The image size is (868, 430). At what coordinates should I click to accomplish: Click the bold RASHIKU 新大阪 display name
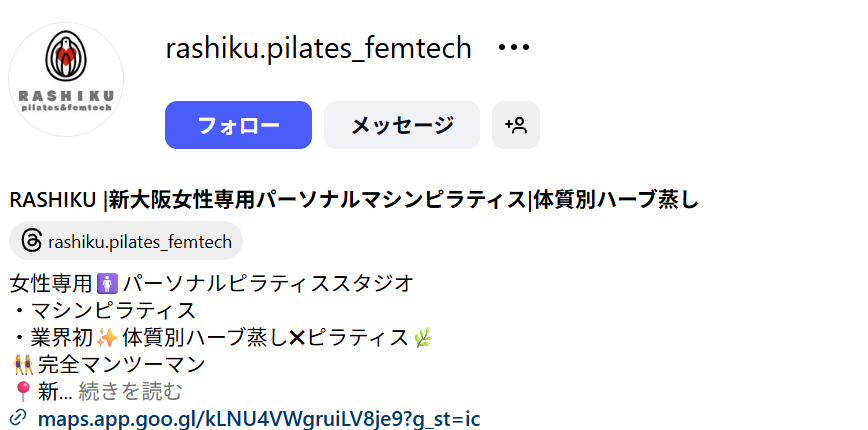[x=353, y=200]
